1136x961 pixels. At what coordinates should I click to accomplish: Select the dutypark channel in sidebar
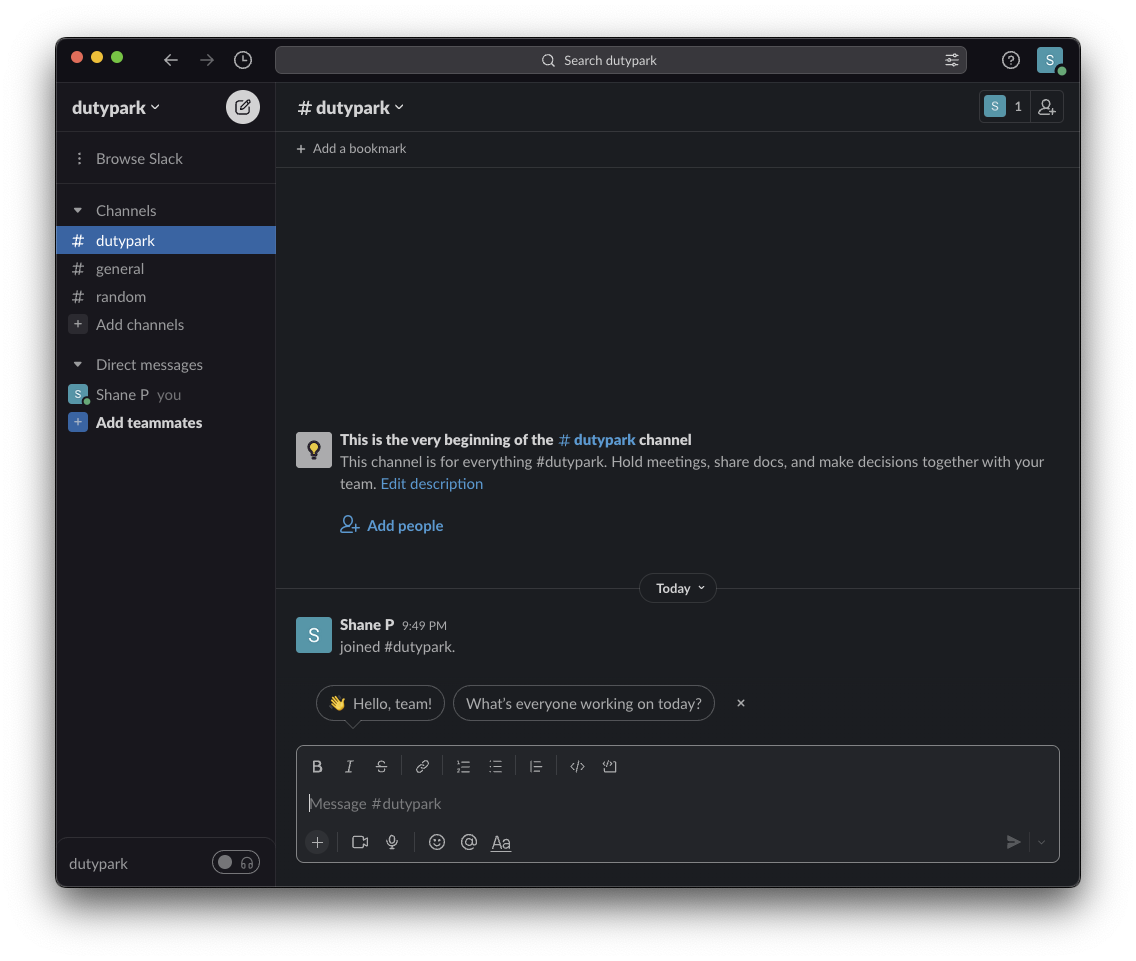166,241
